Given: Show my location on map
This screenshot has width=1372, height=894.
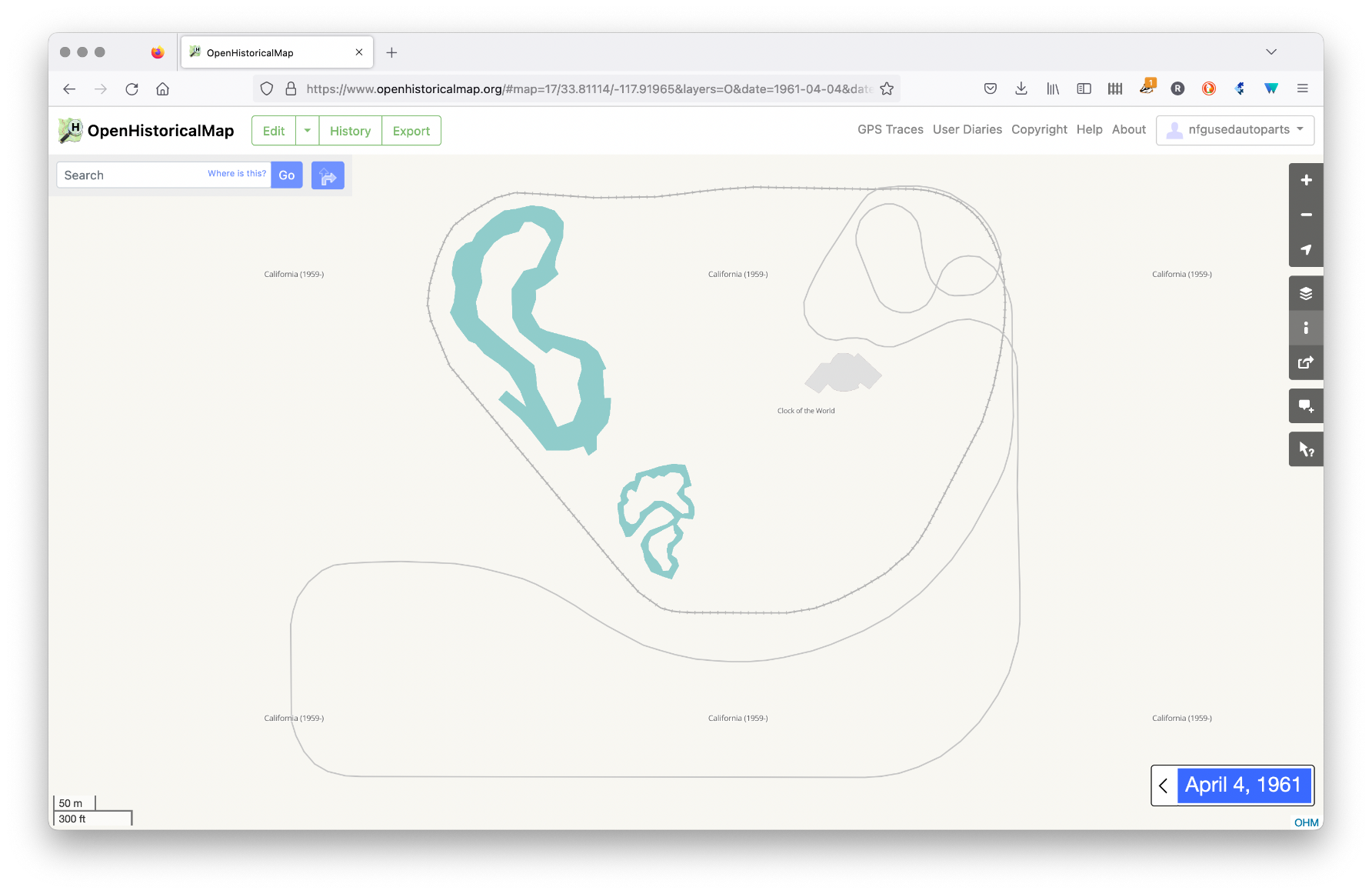Looking at the screenshot, I should coord(1305,249).
